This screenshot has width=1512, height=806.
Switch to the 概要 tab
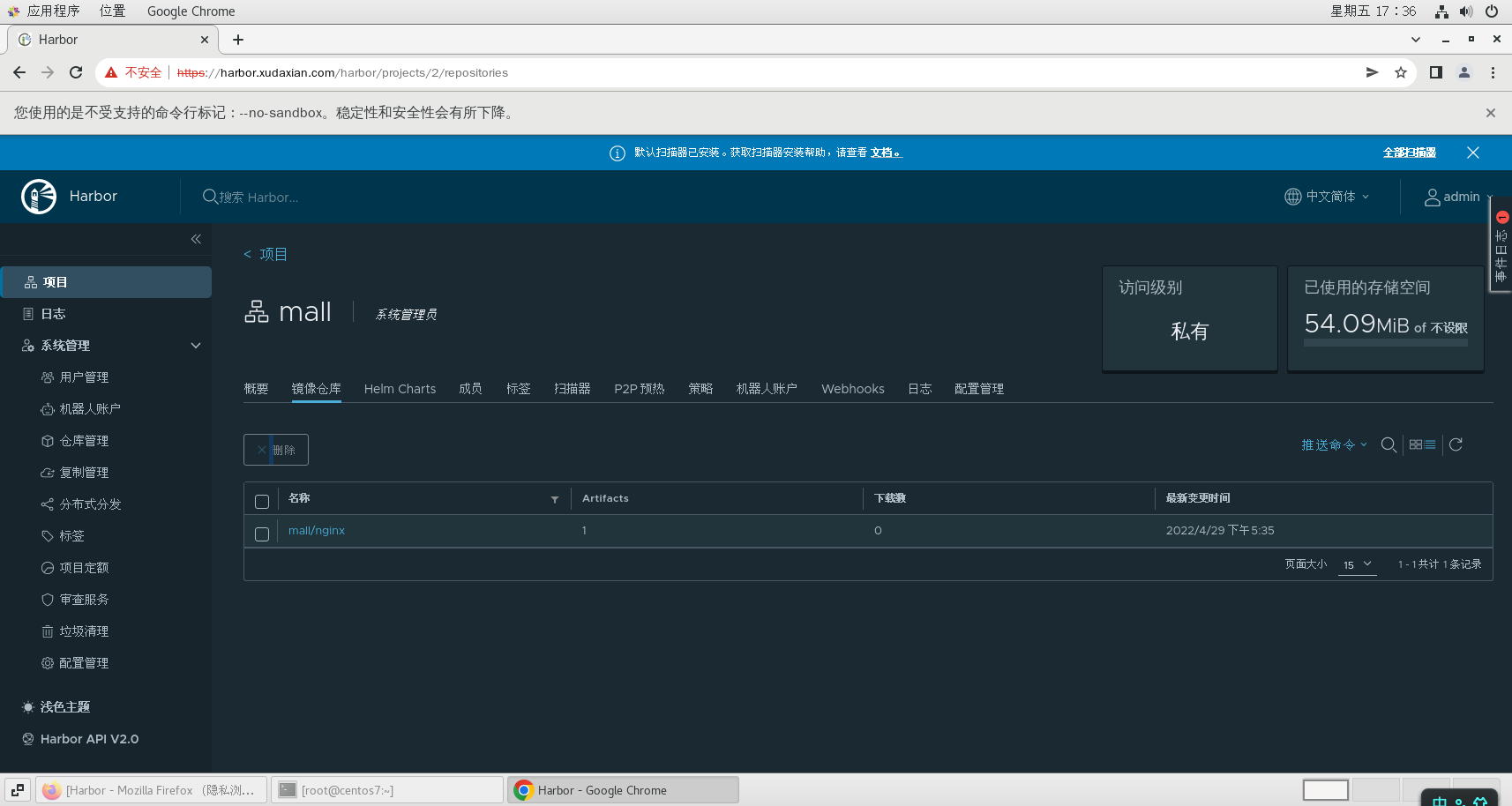(x=256, y=389)
